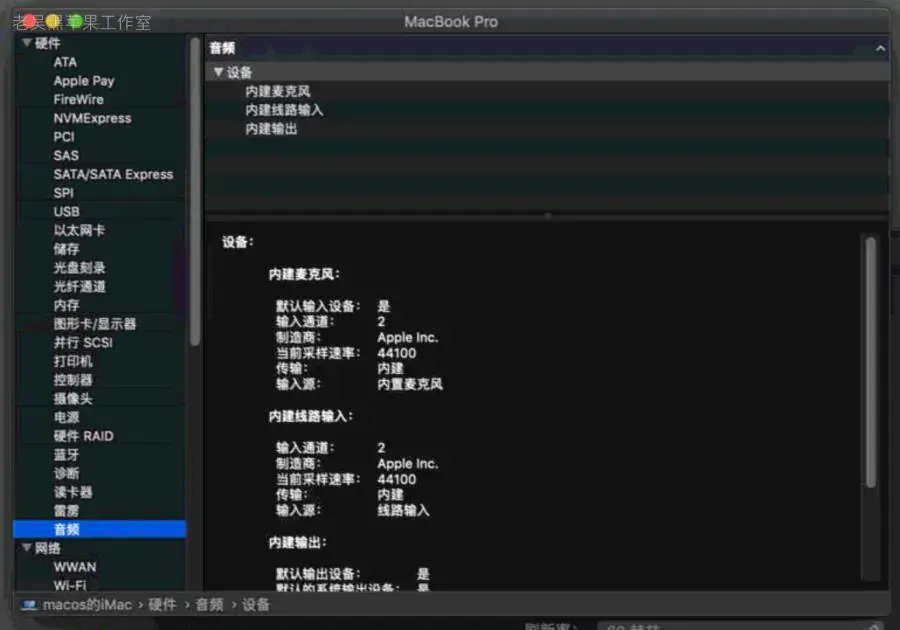Select Apple Pay in the sidebar
This screenshot has width=900, height=630.
pos(84,81)
